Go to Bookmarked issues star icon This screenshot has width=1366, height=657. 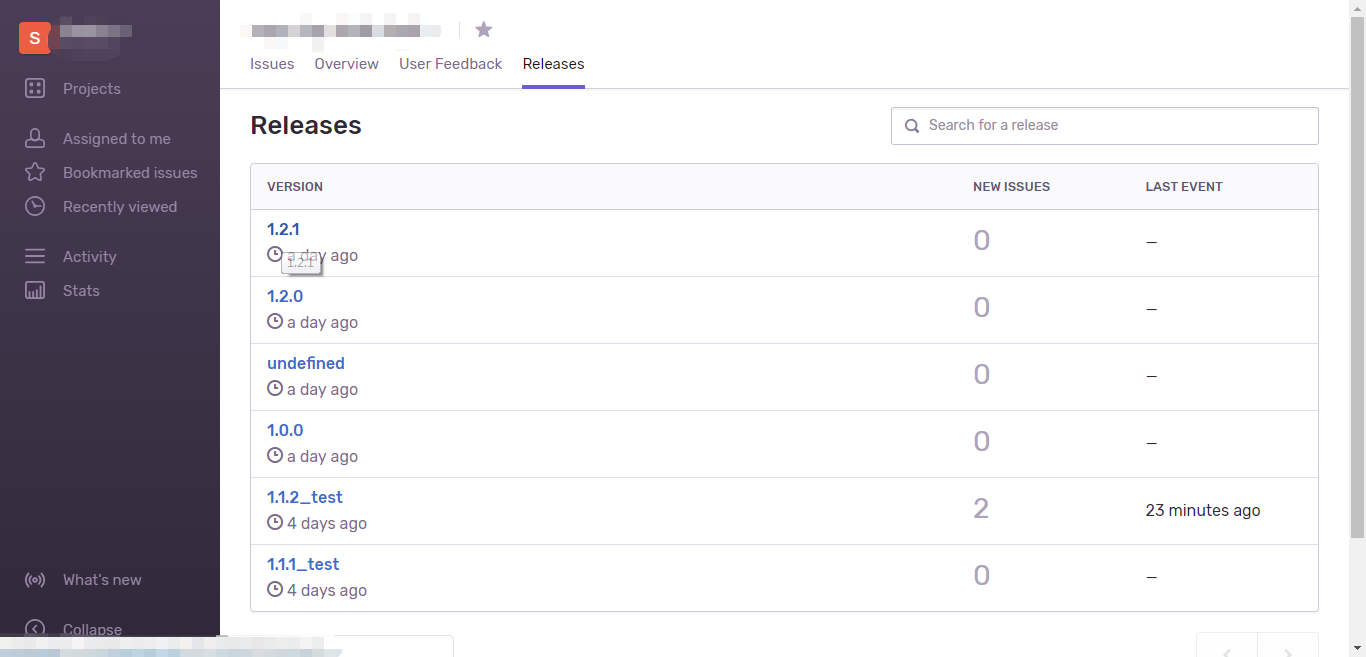tap(35, 173)
